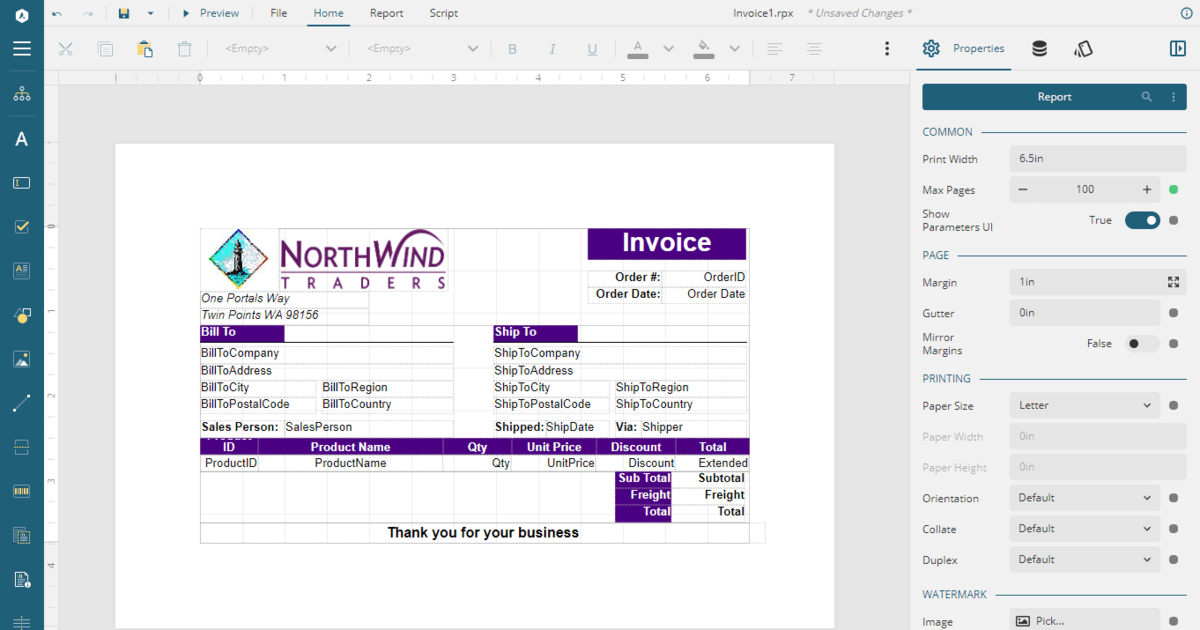Click the Preview button
Viewport: 1200px width, 630px height.
point(210,13)
